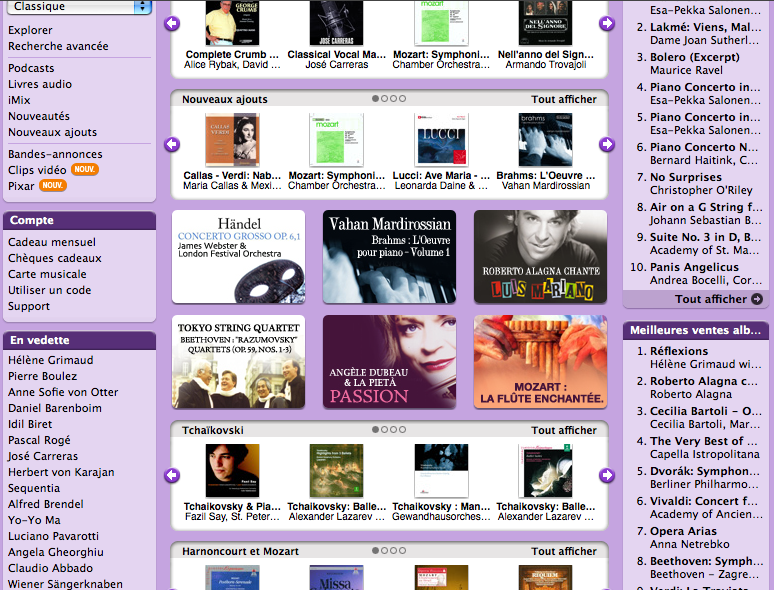This screenshot has width=774, height=590.
Task: Select second page dot in Harnoncourt et Mozart
Action: point(385,551)
